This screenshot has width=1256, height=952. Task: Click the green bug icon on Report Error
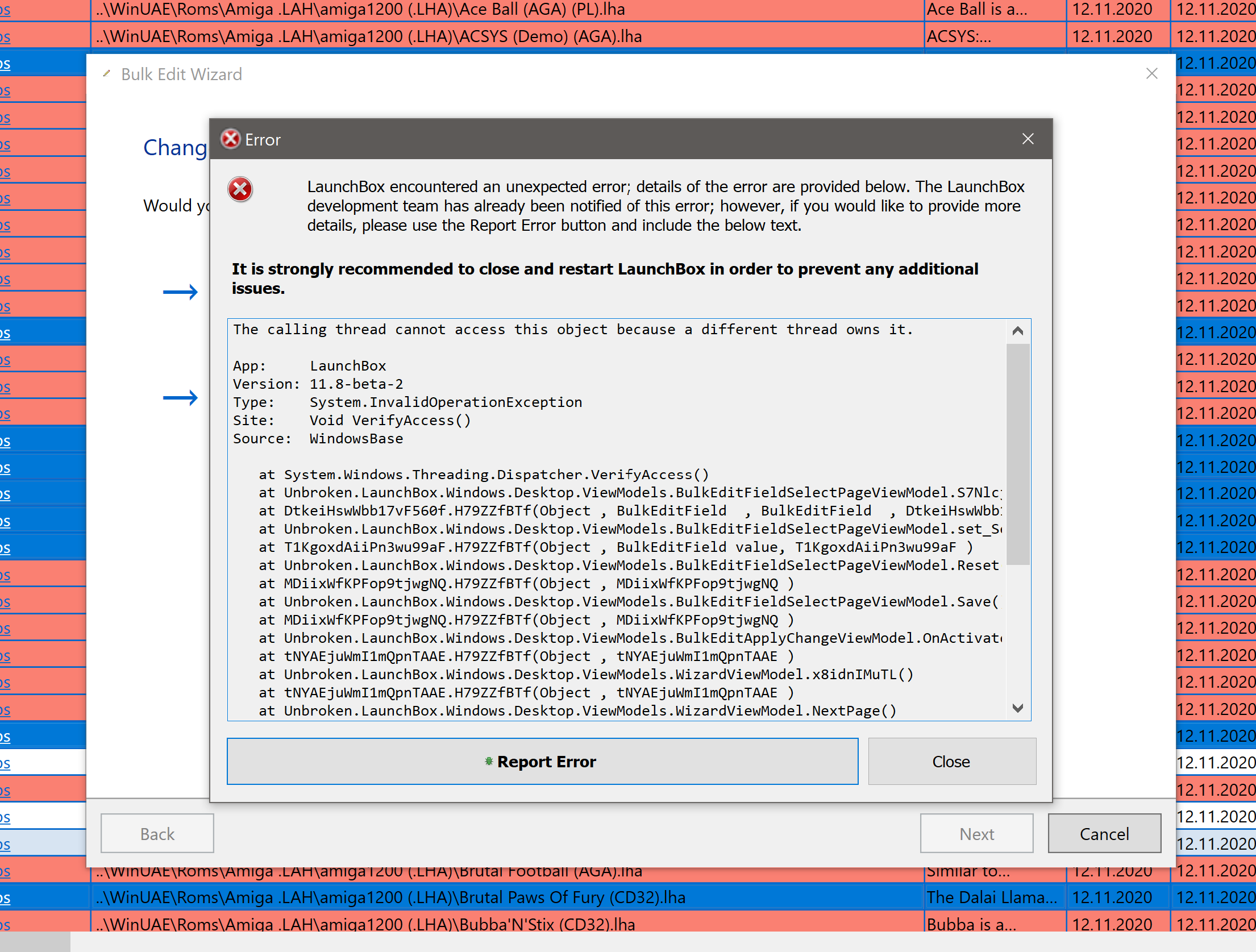(489, 761)
